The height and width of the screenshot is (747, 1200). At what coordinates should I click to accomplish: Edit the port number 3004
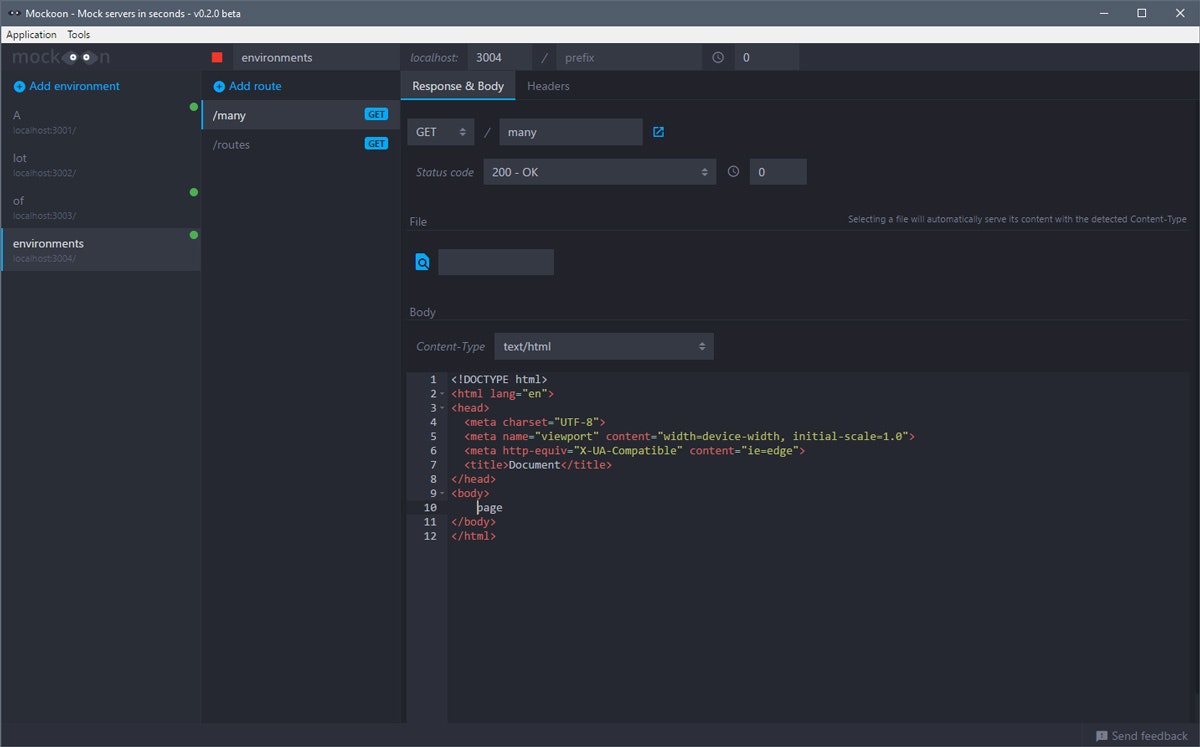click(500, 57)
